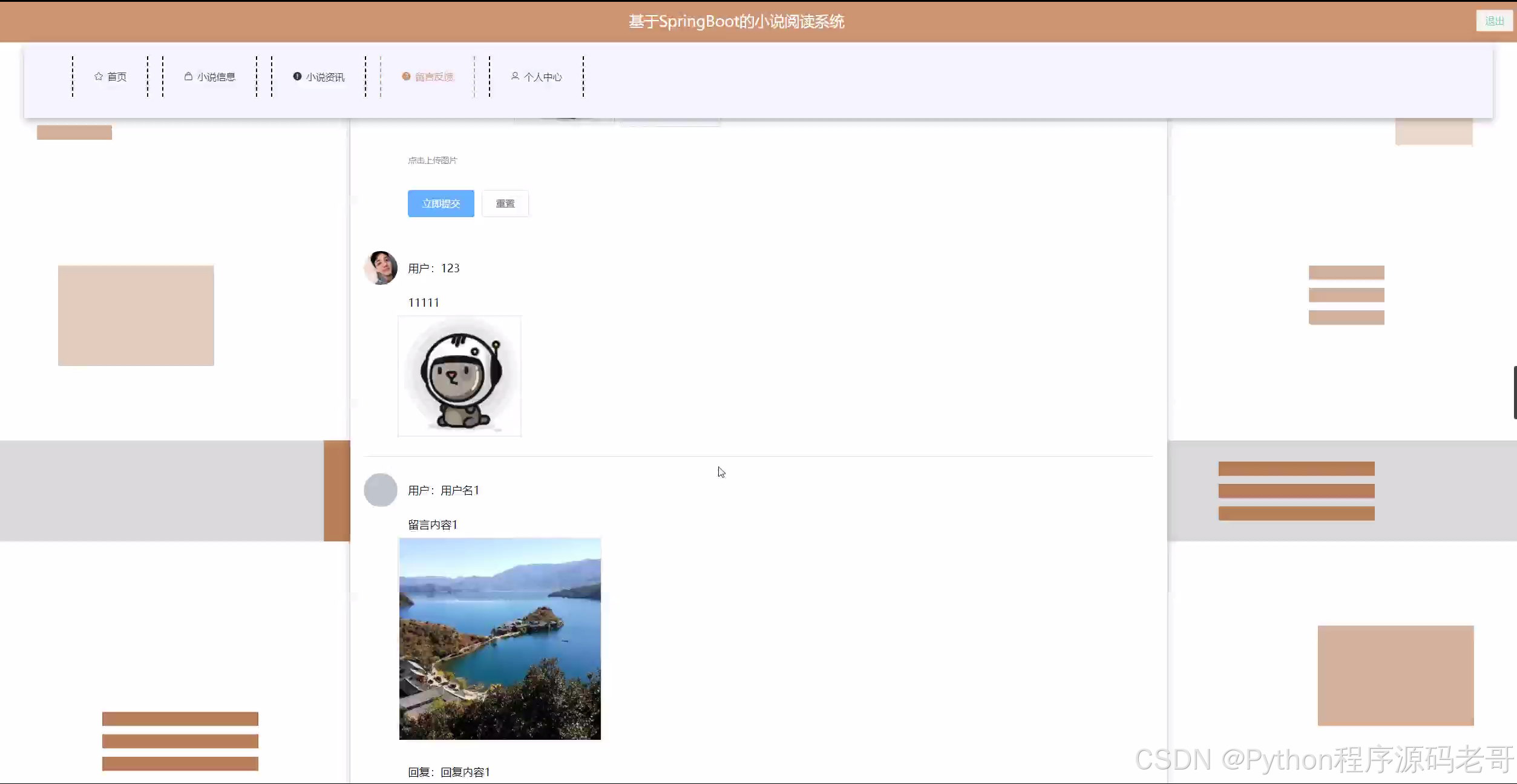Screen dimensions: 1517x784
Task: Click the orange icon beside 留言反馈
Action: click(x=406, y=76)
